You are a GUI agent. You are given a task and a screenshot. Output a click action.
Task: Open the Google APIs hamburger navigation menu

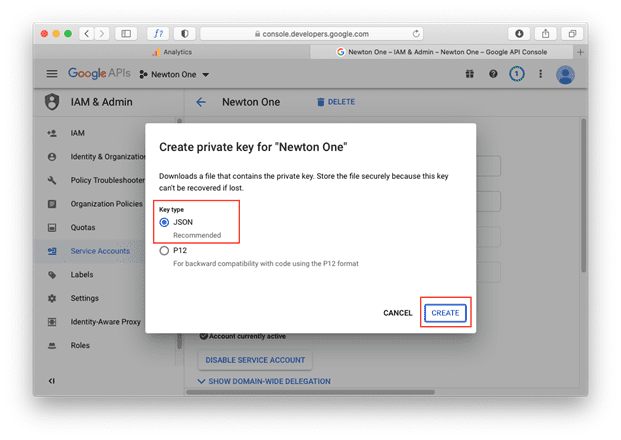52,74
